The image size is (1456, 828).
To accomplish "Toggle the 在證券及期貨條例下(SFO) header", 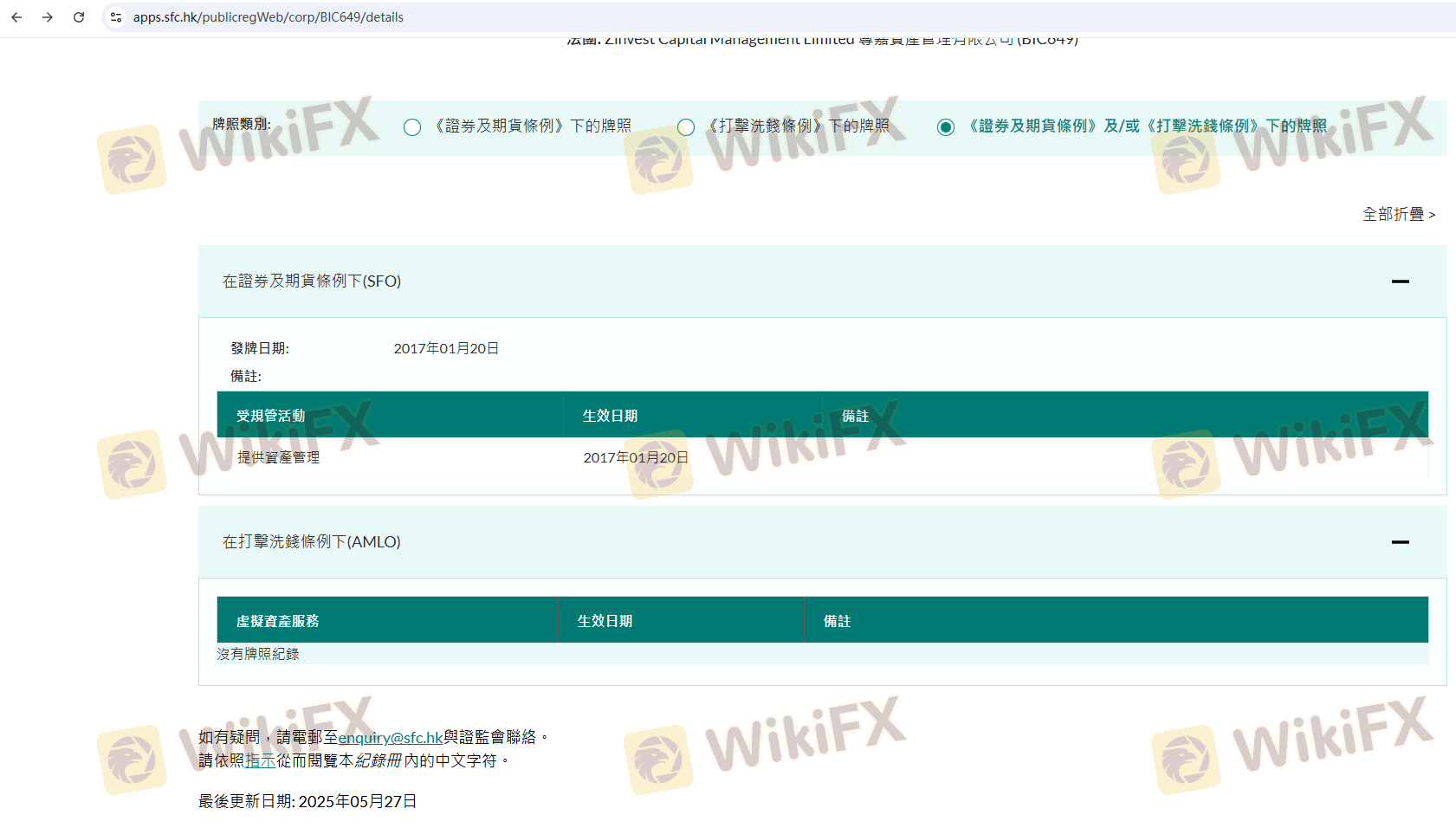I will (312, 281).
